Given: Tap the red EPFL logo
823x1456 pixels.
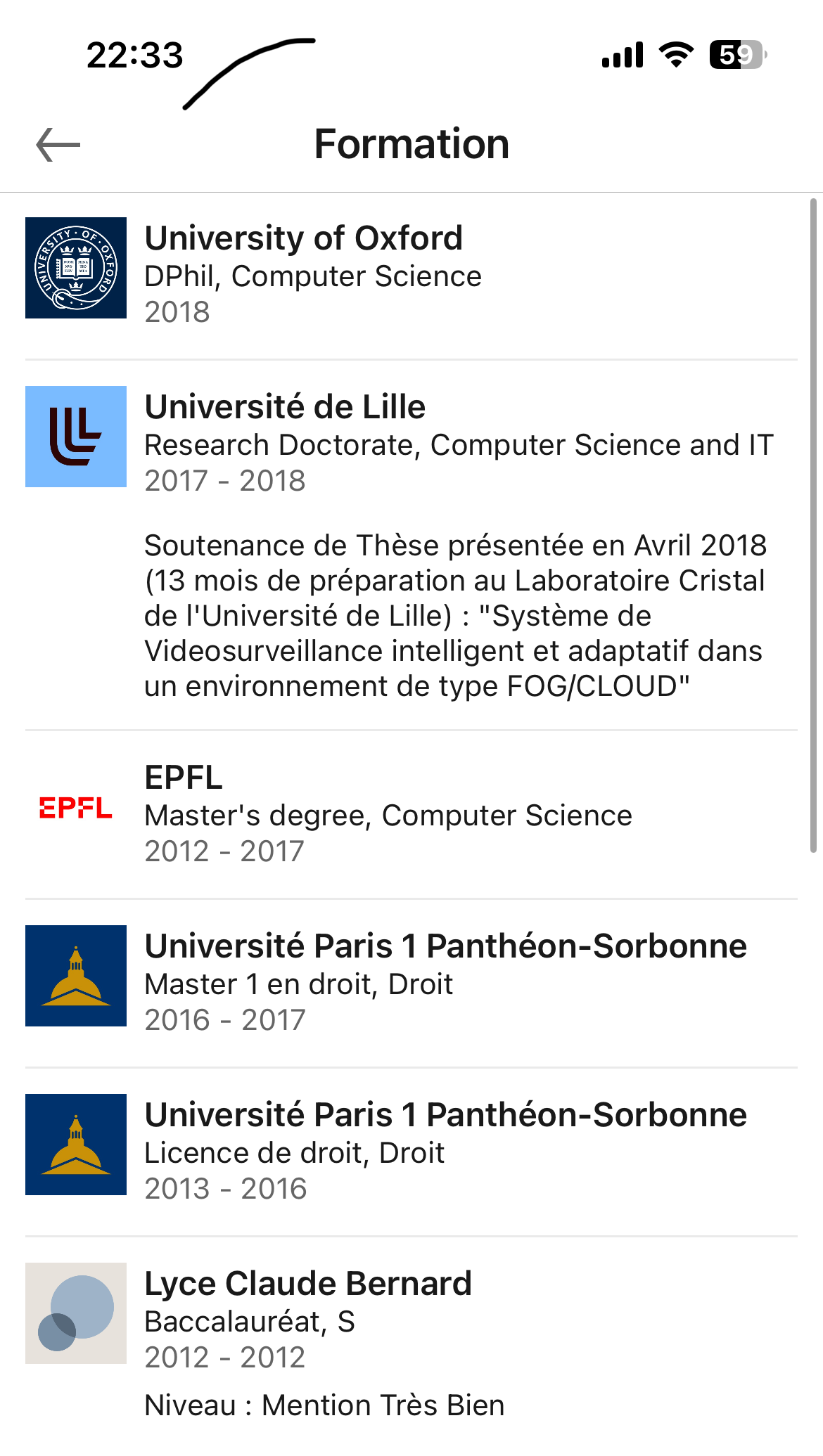Looking at the screenshot, I should 76,808.
